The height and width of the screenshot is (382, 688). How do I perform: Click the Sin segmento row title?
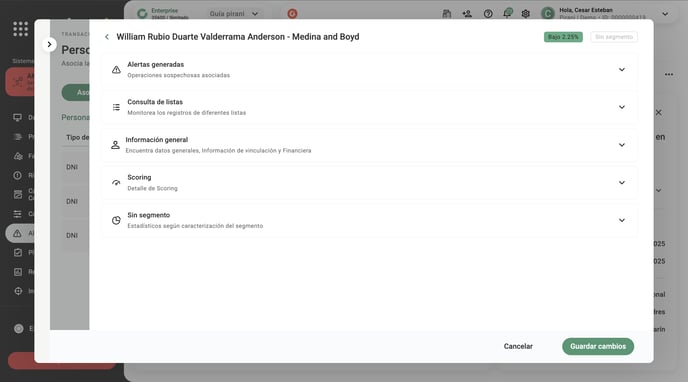(148, 215)
